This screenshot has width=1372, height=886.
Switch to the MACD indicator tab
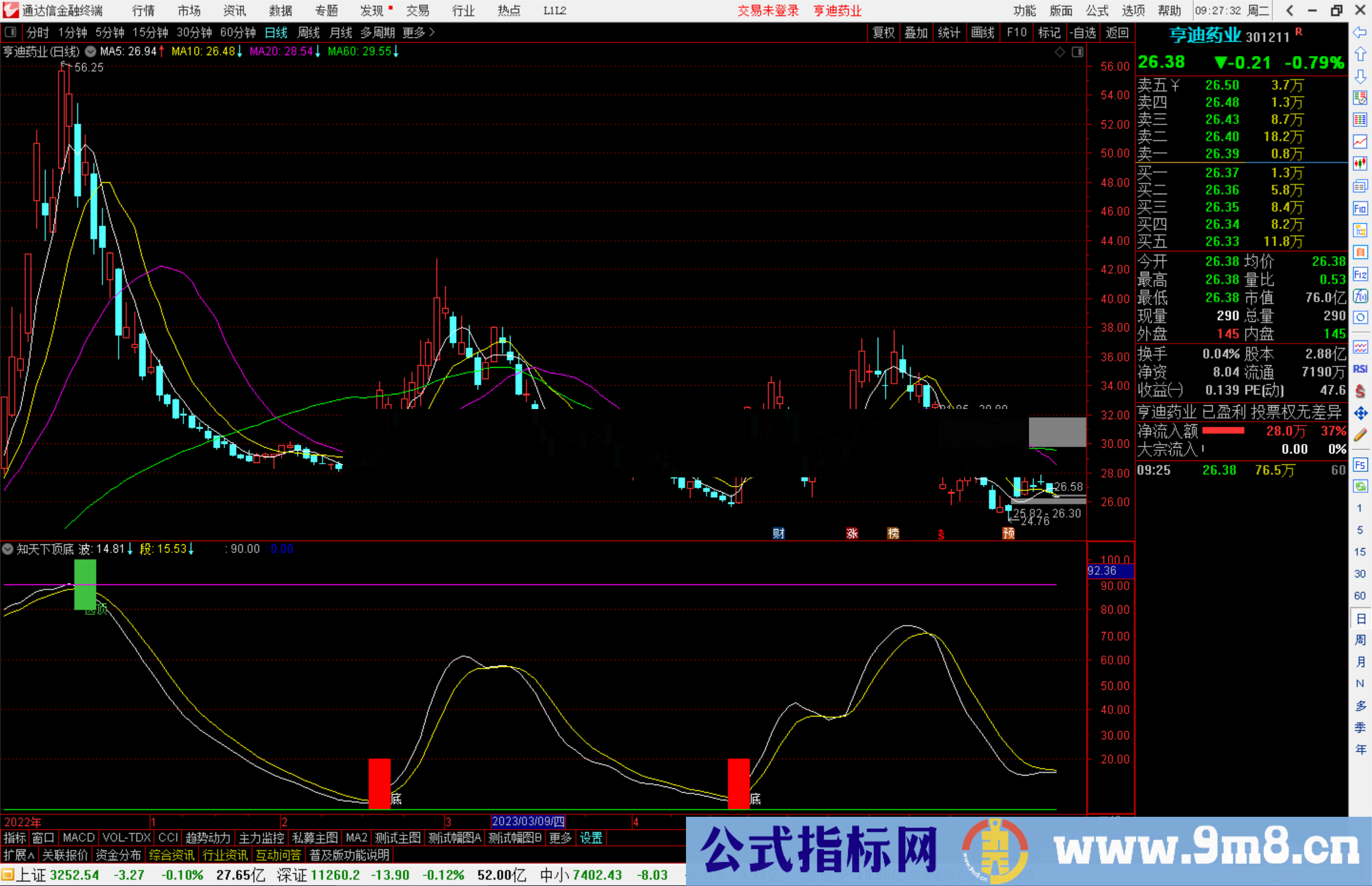[78, 838]
